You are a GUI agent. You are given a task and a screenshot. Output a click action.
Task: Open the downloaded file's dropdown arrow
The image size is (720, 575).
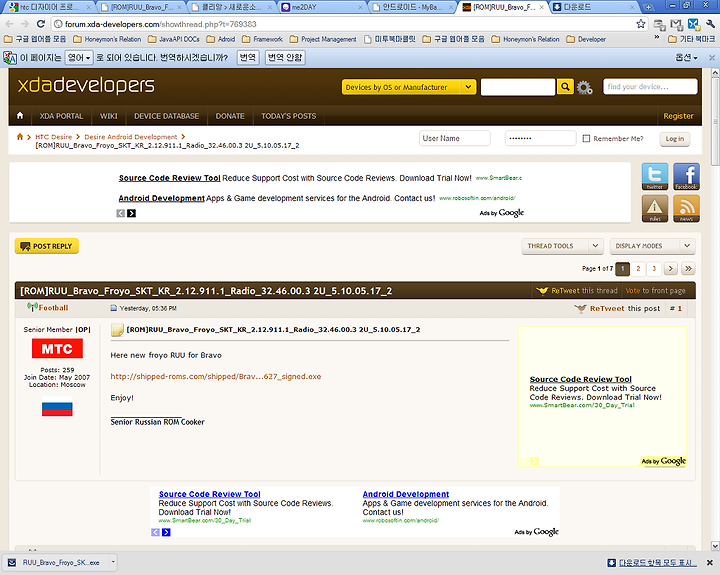(x=112, y=562)
